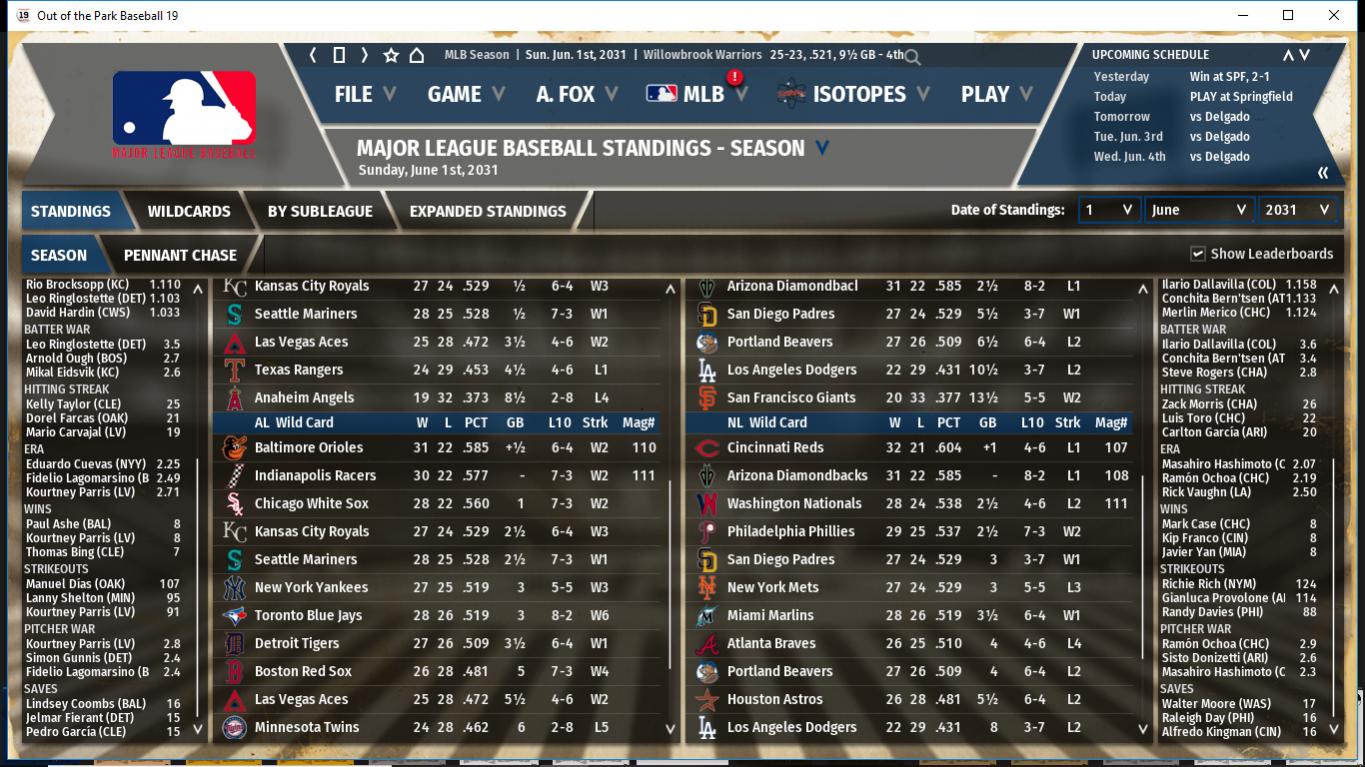Collapse the upcoming schedule panel
The width and height of the screenshot is (1365, 767).
(x=1323, y=173)
